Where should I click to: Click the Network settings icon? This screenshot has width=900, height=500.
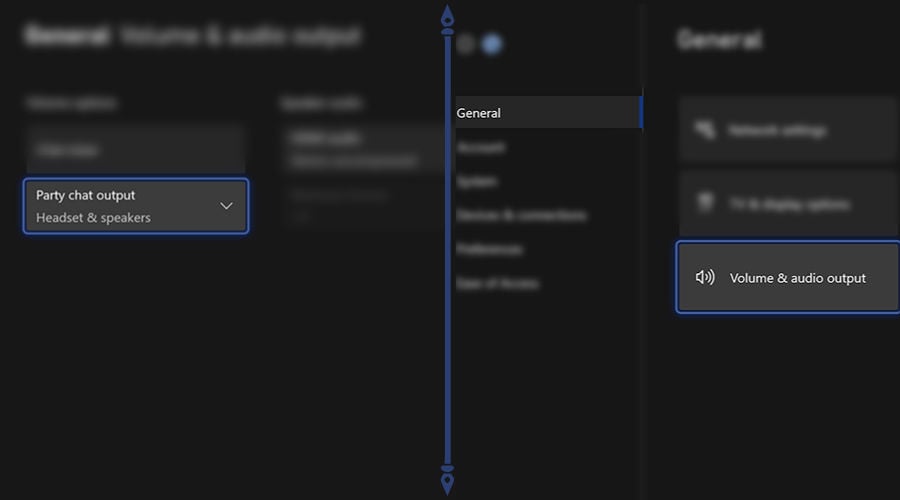point(705,130)
